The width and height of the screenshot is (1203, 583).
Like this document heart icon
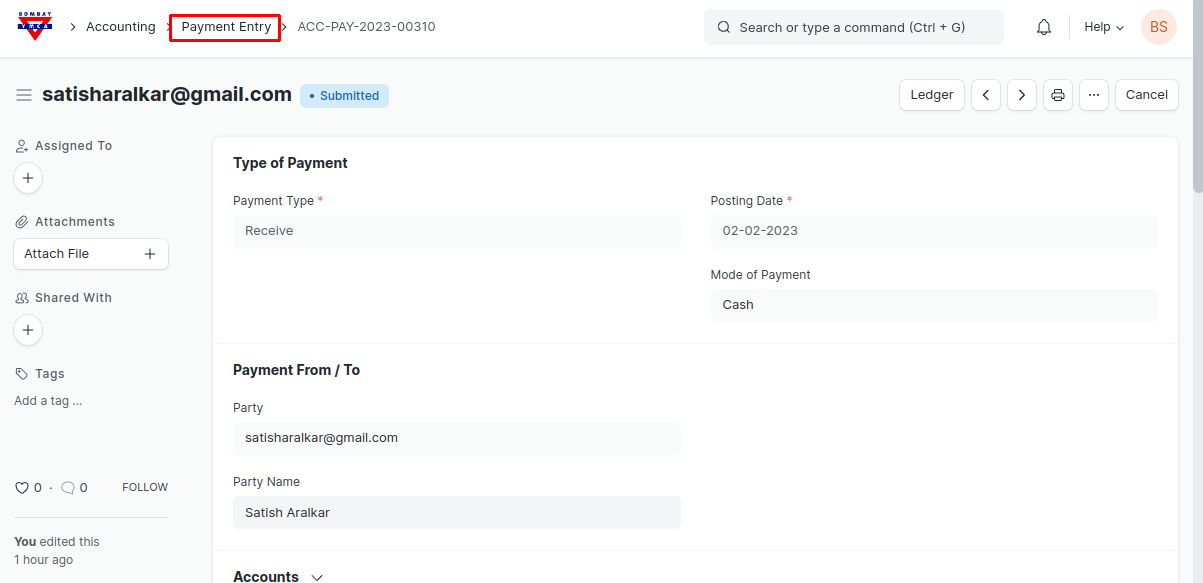pos(22,488)
